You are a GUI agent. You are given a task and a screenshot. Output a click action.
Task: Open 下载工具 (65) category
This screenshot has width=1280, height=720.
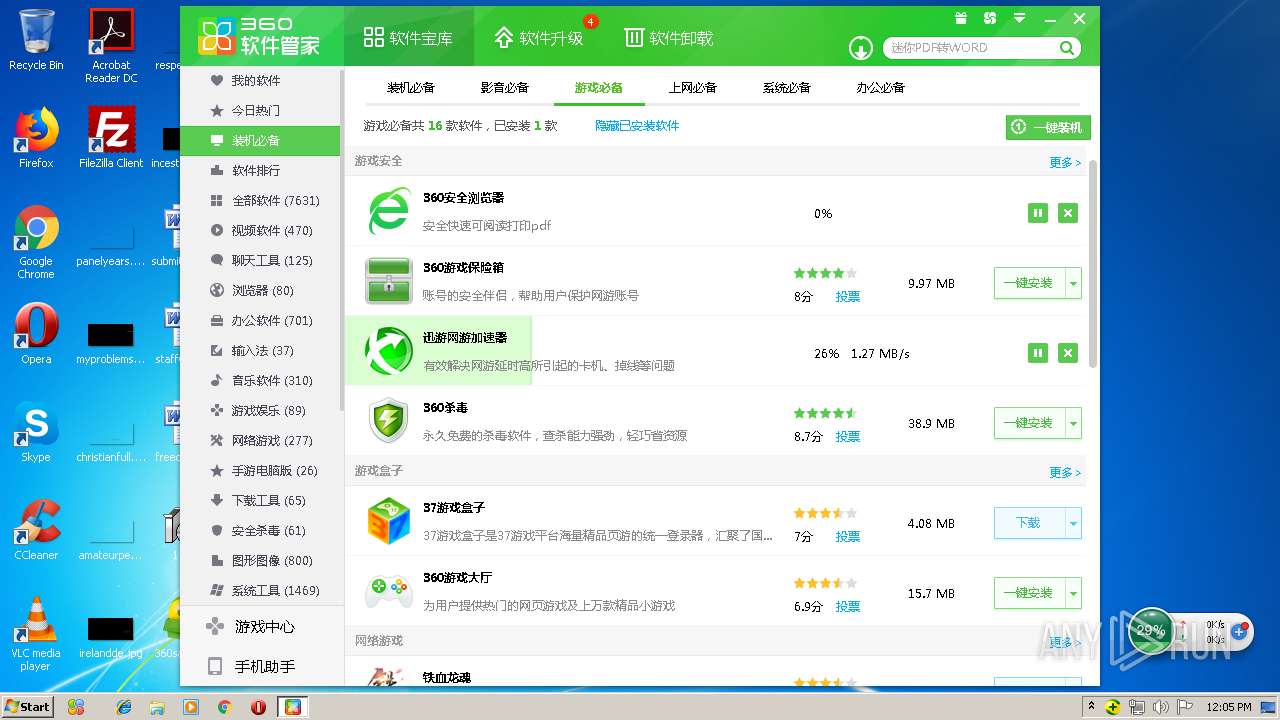[260, 500]
